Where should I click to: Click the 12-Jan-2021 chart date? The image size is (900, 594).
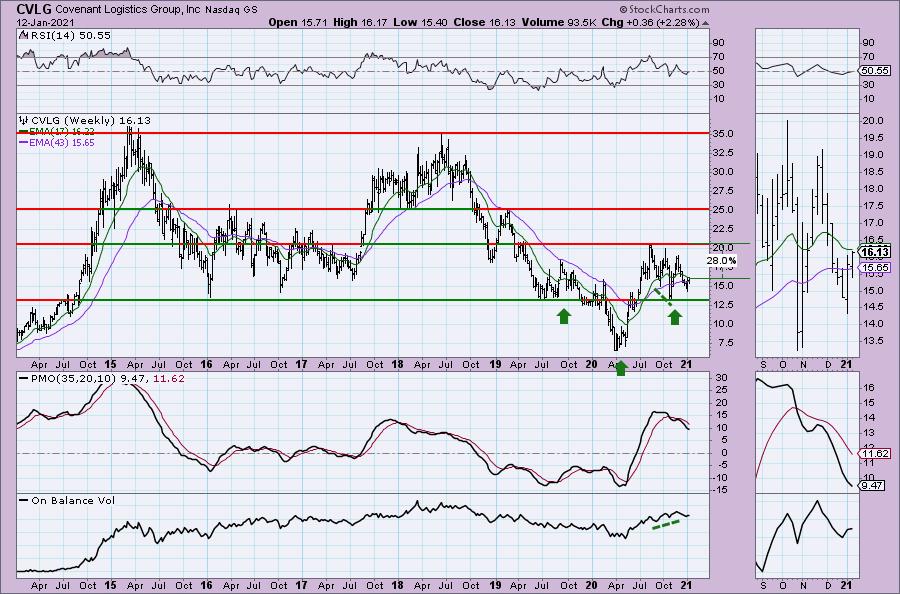pyautogui.click(x=44, y=23)
